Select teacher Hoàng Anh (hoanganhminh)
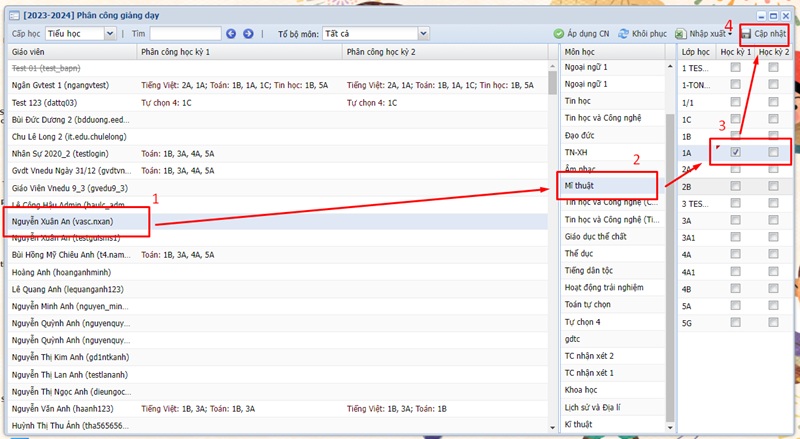Screen dimensions: 800x439 [61, 273]
